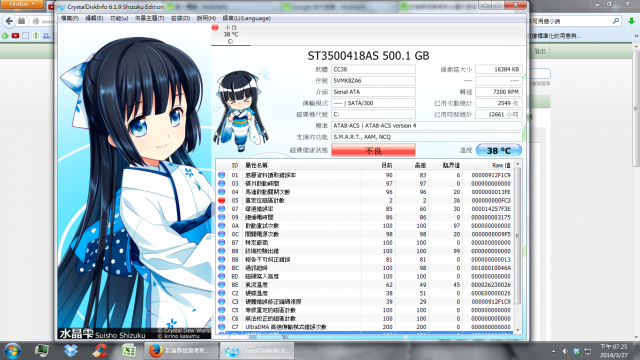
Task: Click the red 不良 health status button
Action: [x=373, y=151]
